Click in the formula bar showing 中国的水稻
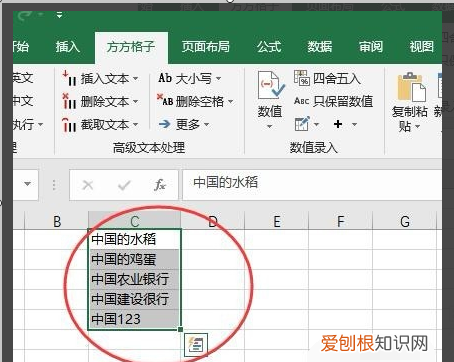454x362 pixels. [x=312, y=184]
